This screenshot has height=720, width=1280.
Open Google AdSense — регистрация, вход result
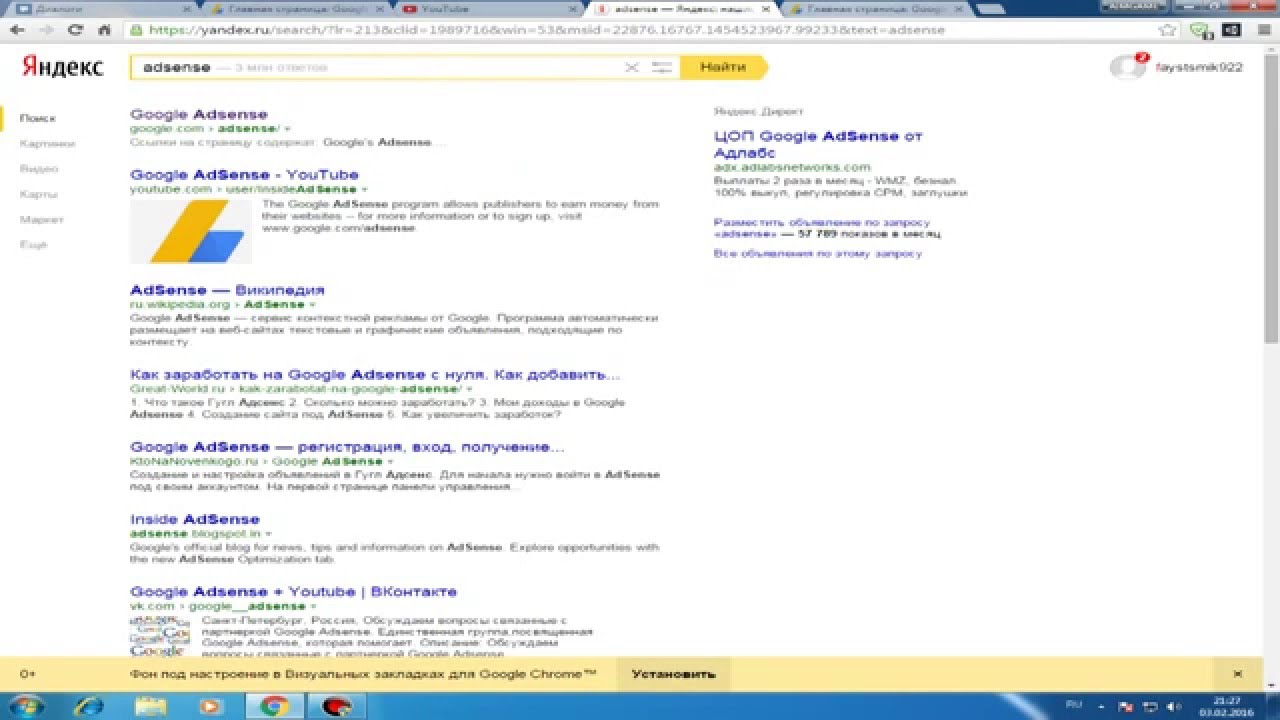tap(347, 446)
